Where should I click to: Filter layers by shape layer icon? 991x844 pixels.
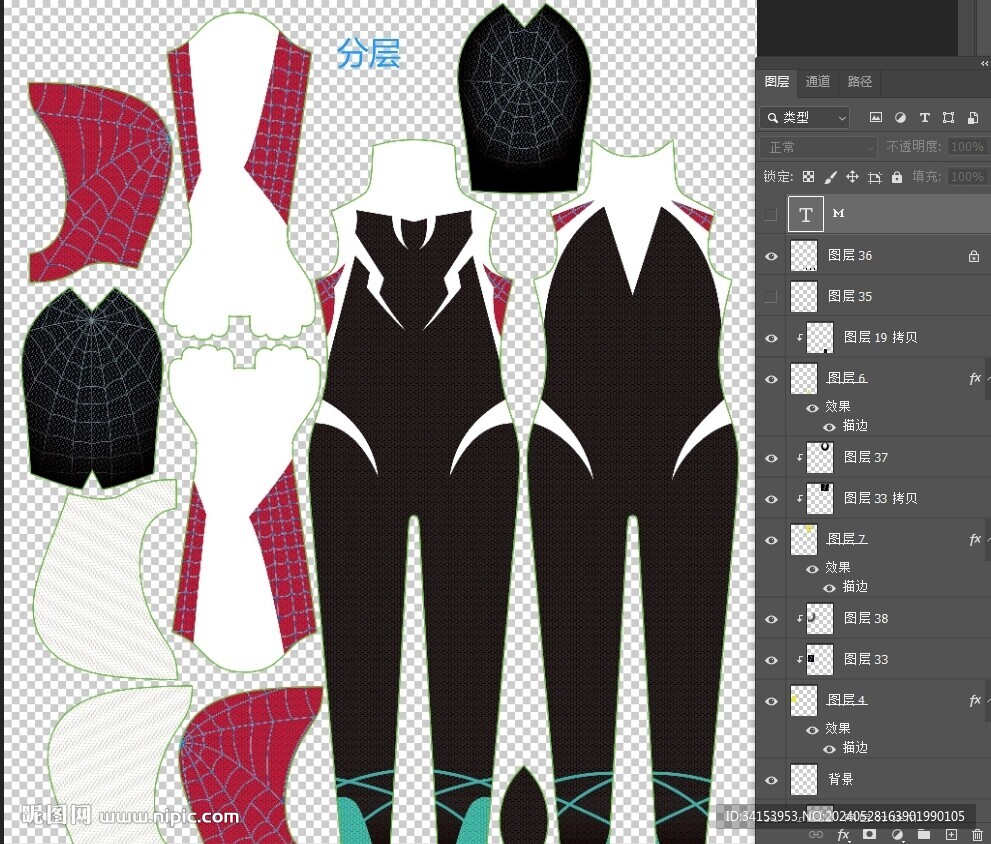pyautogui.click(x=949, y=118)
